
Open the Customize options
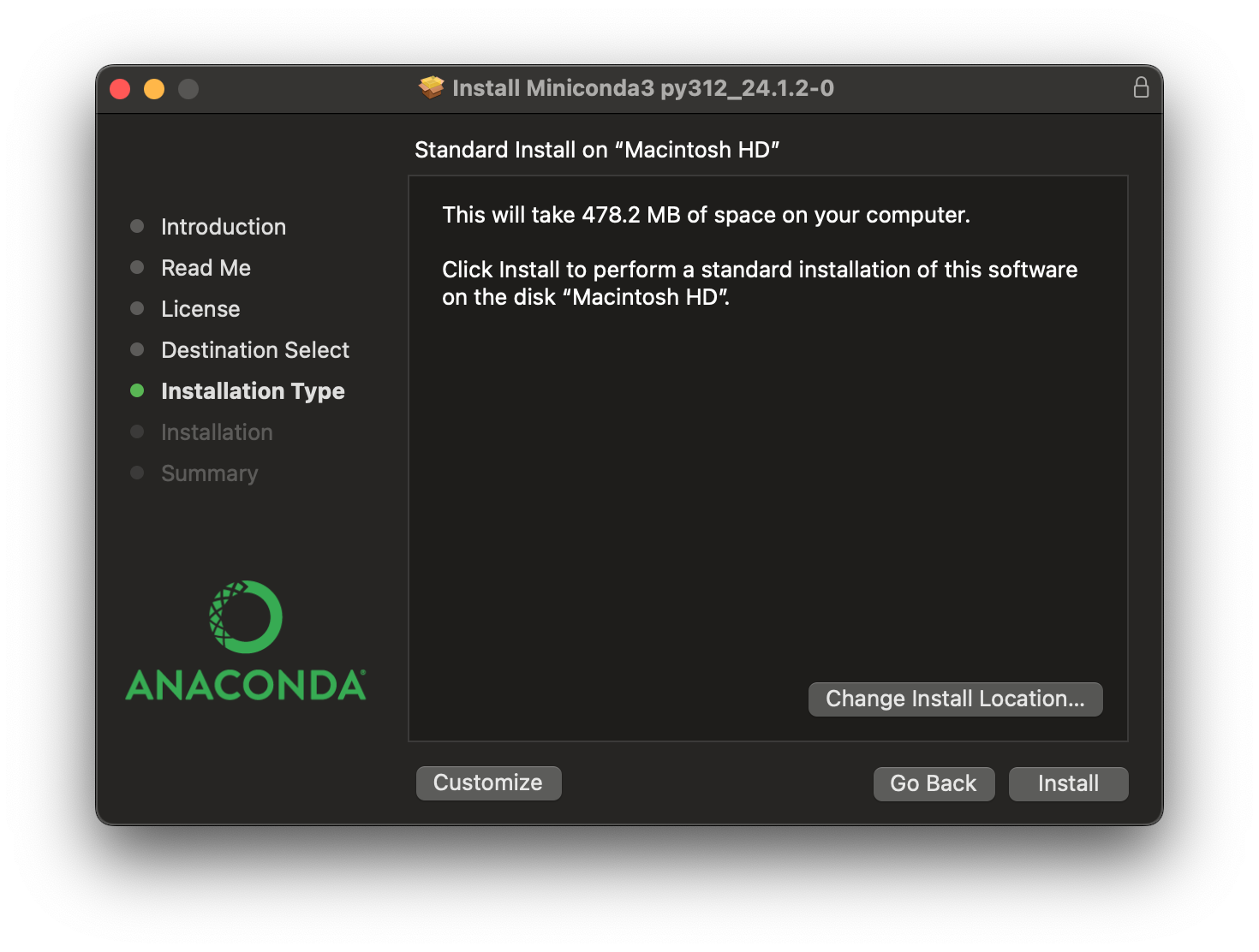tap(488, 783)
